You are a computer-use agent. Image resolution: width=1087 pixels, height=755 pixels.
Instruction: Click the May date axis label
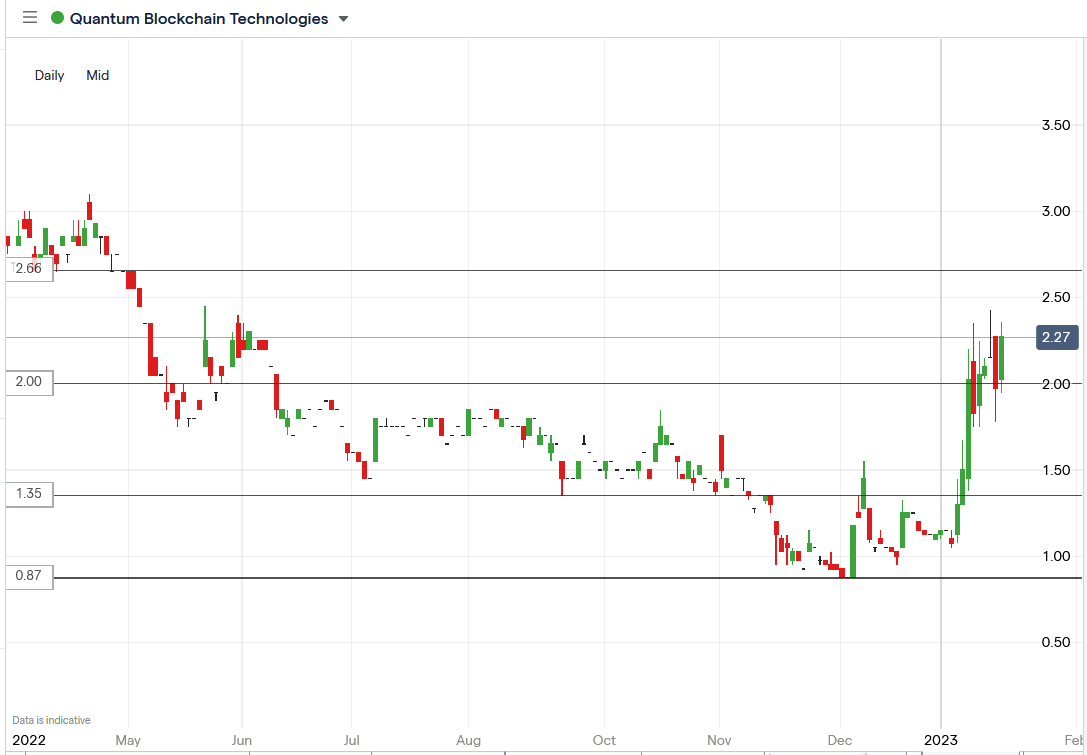click(x=128, y=740)
